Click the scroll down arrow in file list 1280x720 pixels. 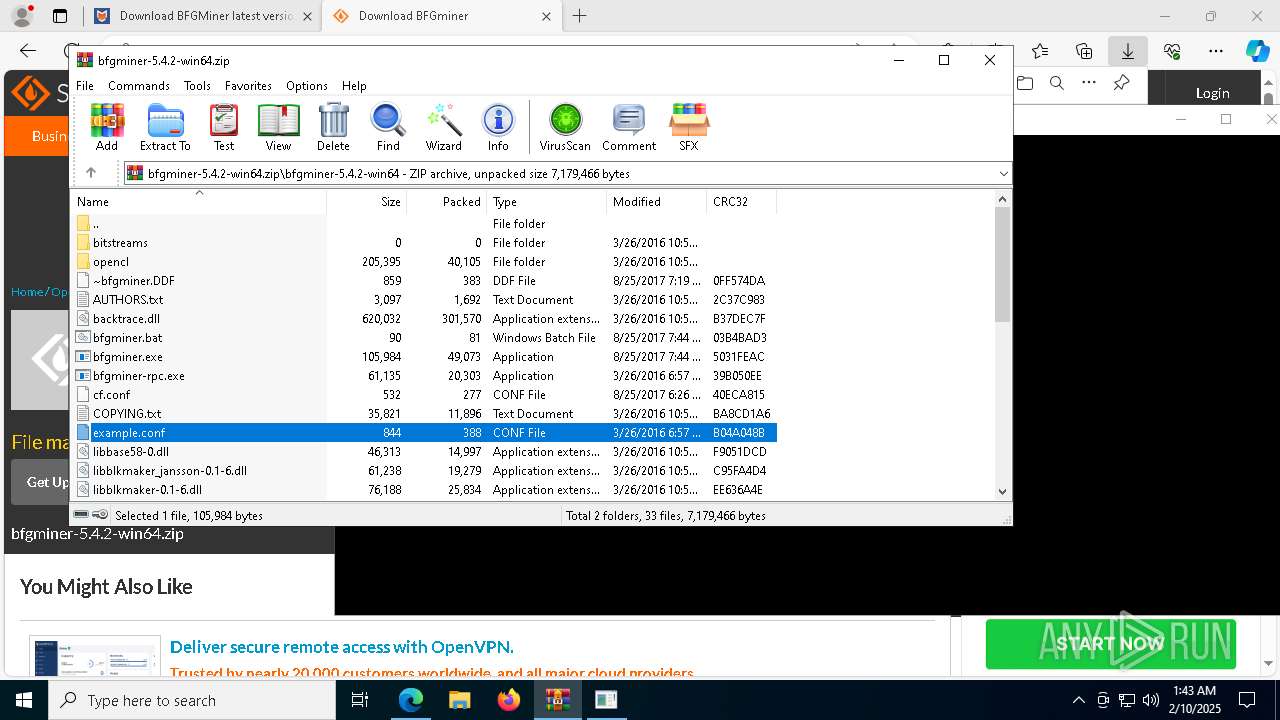[x=1002, y=491]
